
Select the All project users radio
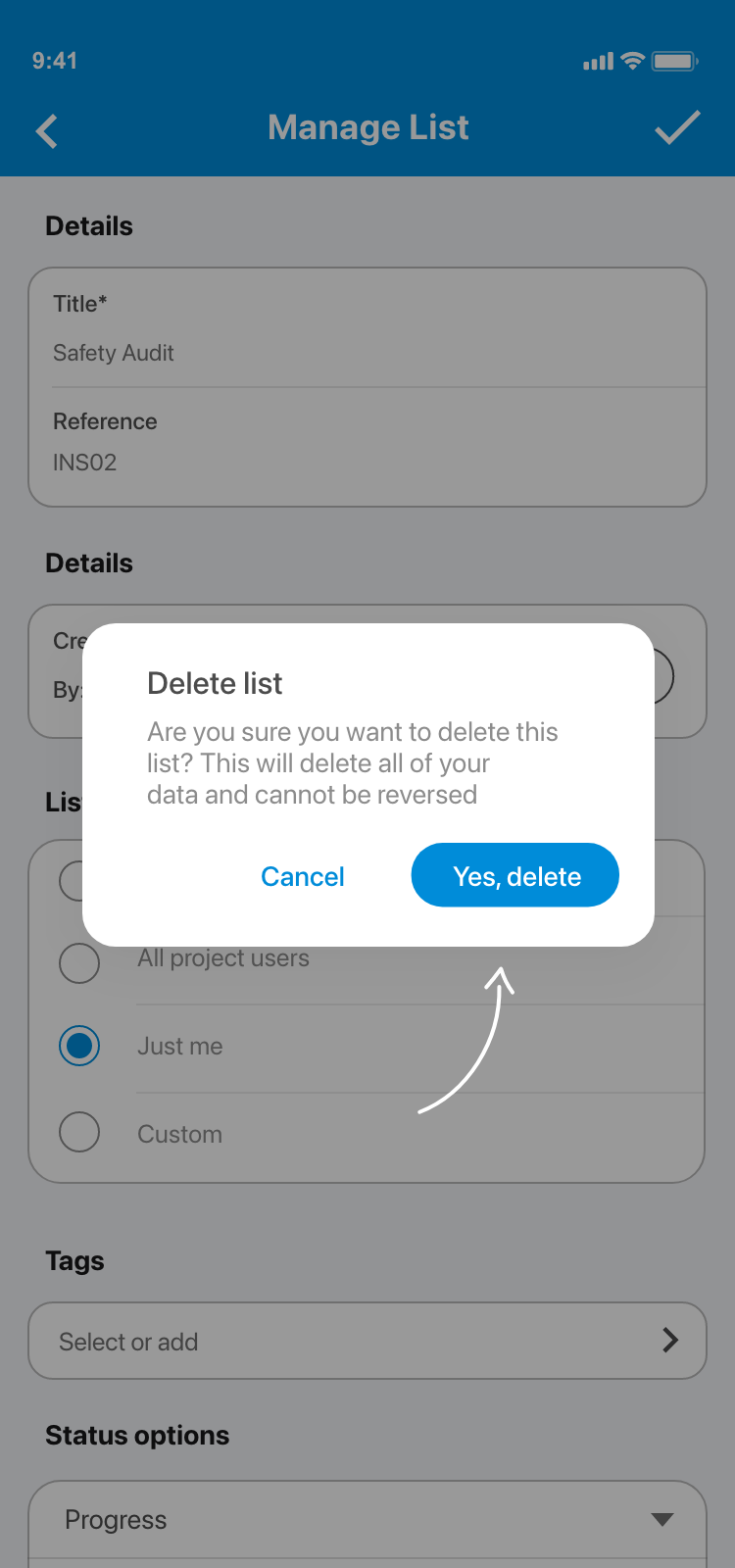(x=79, y=963)
